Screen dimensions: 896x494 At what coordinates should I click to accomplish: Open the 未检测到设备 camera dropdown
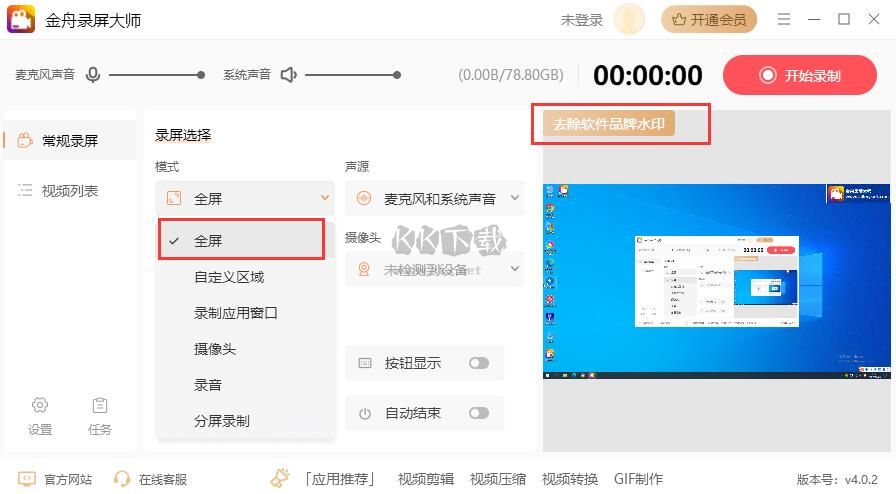click(x=434, y=269)
